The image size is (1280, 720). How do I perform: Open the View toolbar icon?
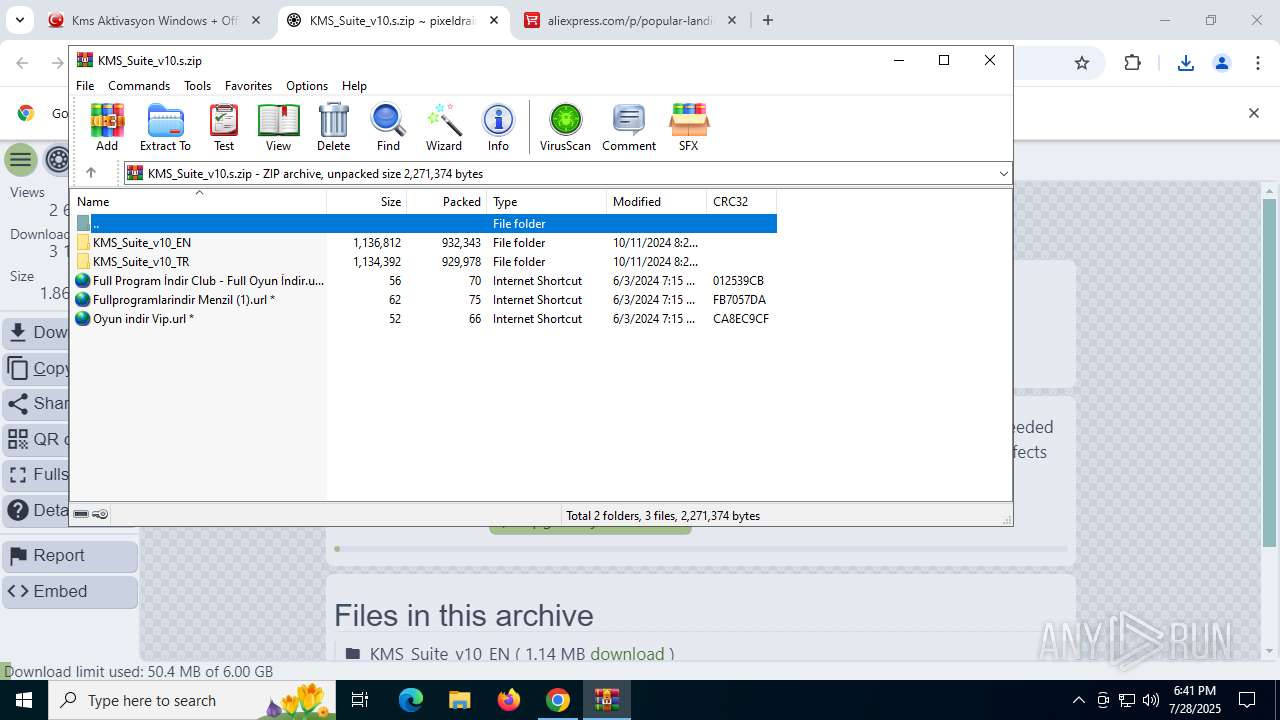click(278, 127)
